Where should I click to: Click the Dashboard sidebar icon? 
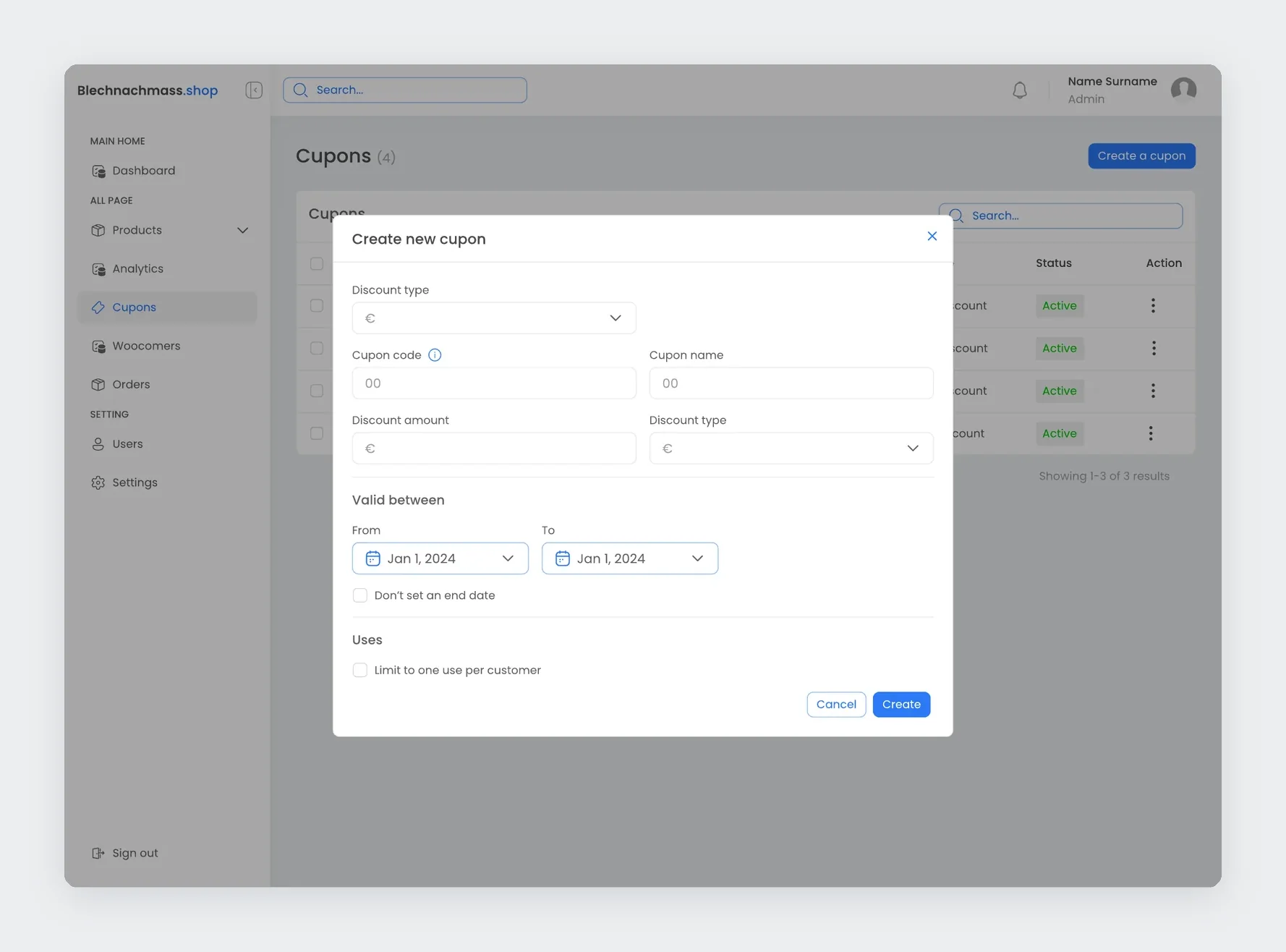[98, 171]
